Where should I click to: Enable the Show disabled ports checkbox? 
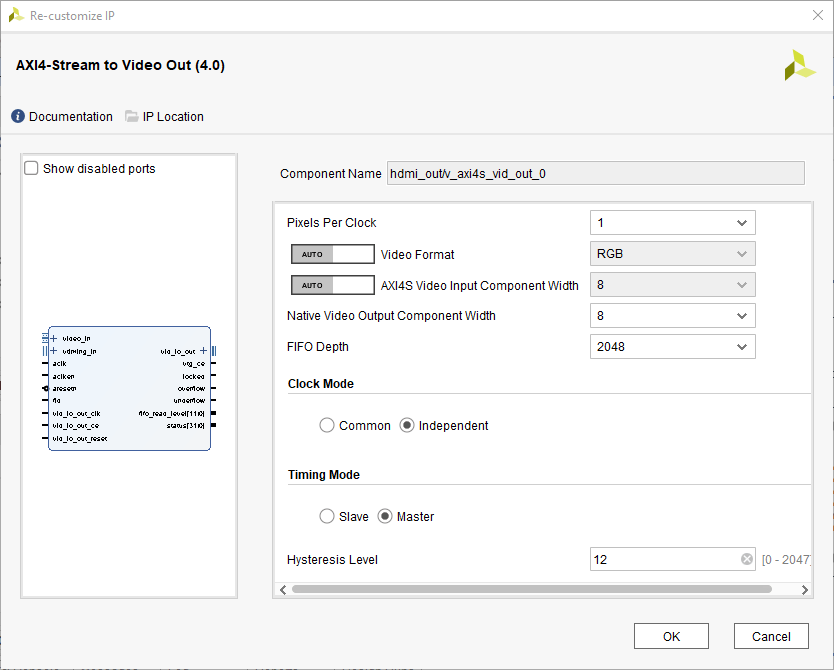(31, 169)
